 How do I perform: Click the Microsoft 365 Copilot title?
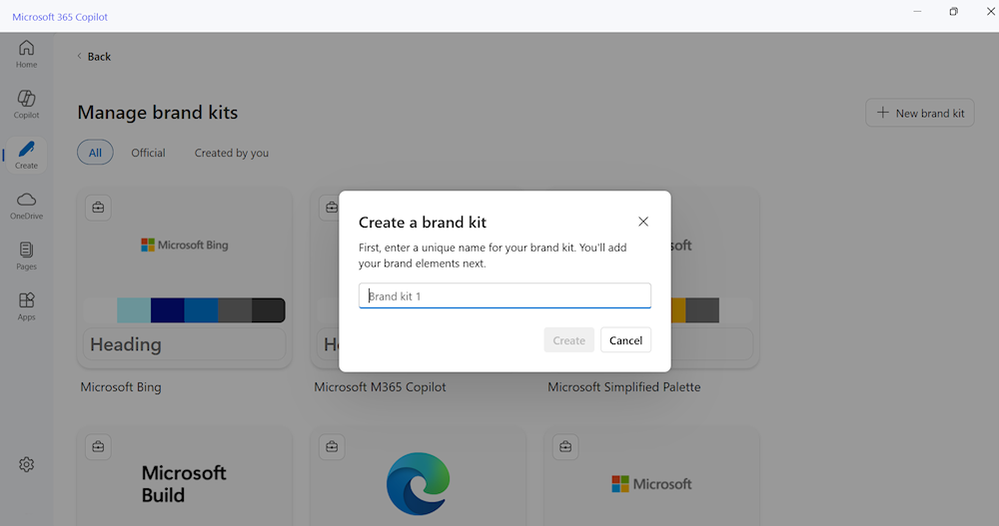point(60,17)
